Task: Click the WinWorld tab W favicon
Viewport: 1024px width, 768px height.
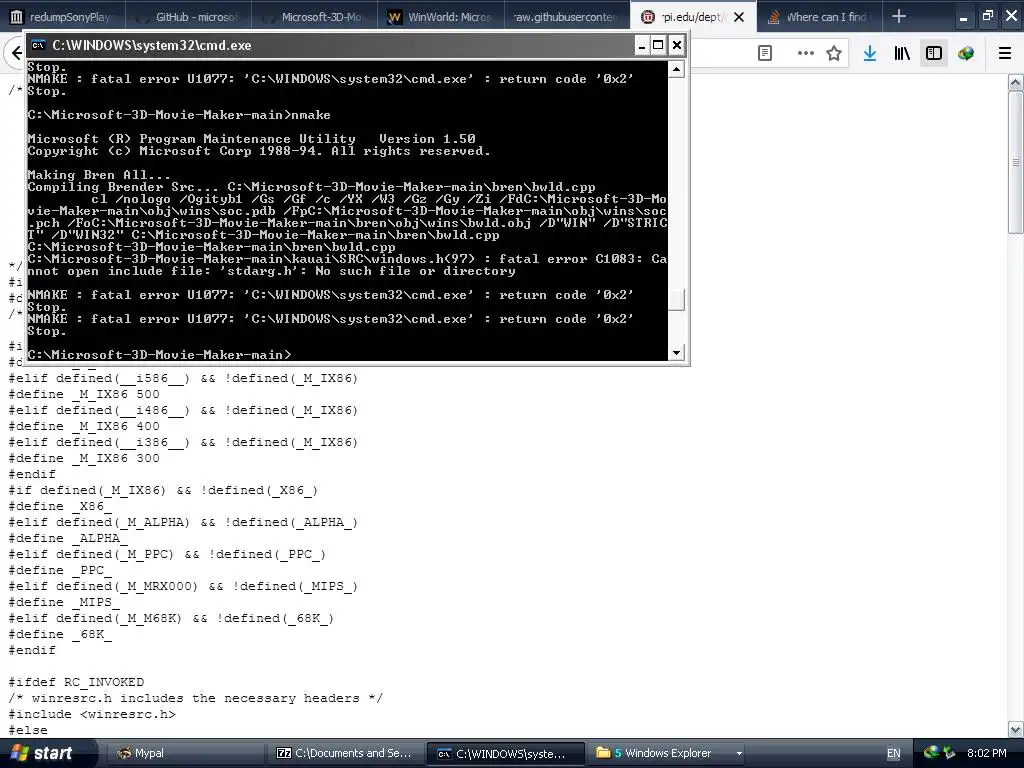Action: point(394,17)
